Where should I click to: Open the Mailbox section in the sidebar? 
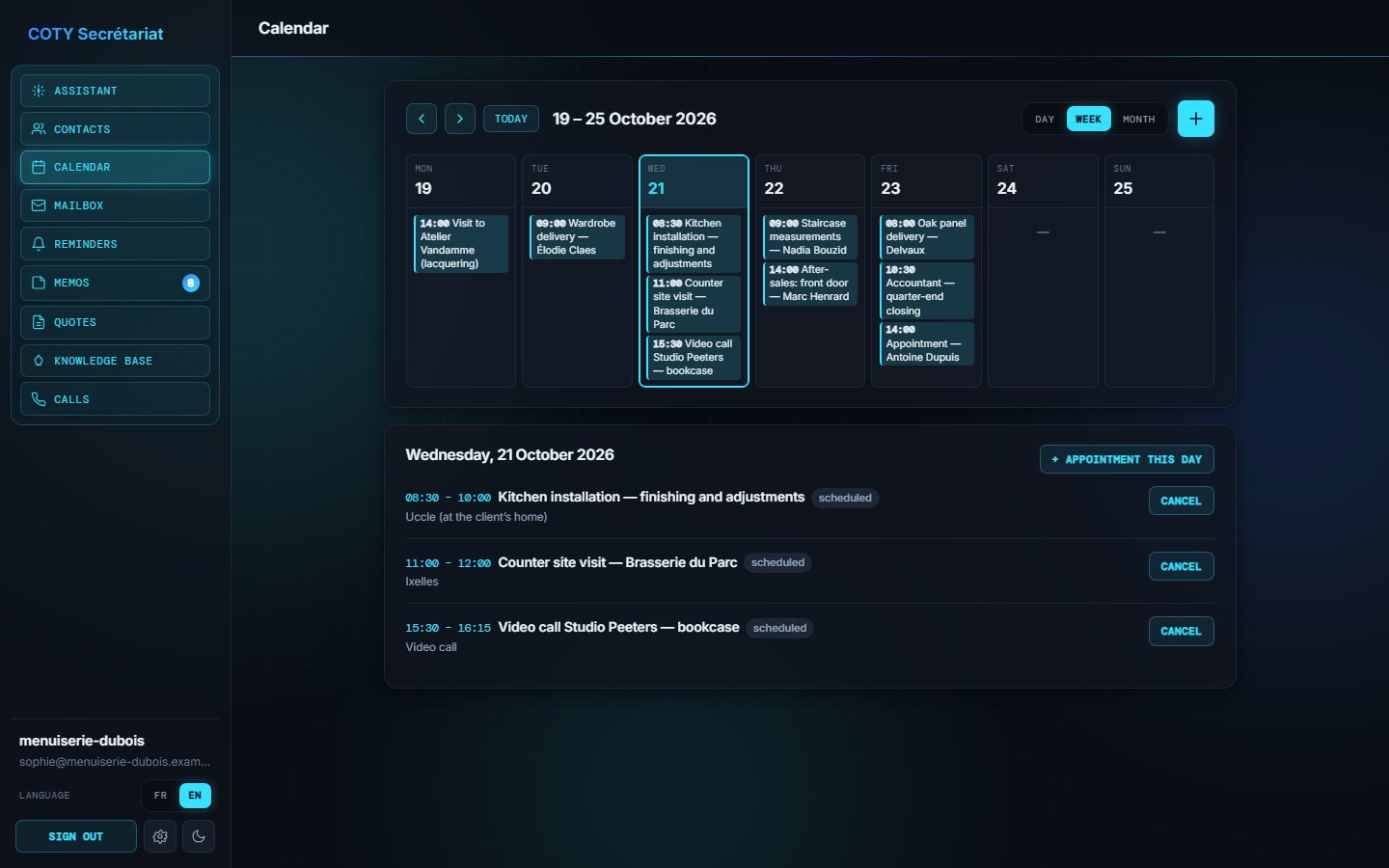point(115,205)
